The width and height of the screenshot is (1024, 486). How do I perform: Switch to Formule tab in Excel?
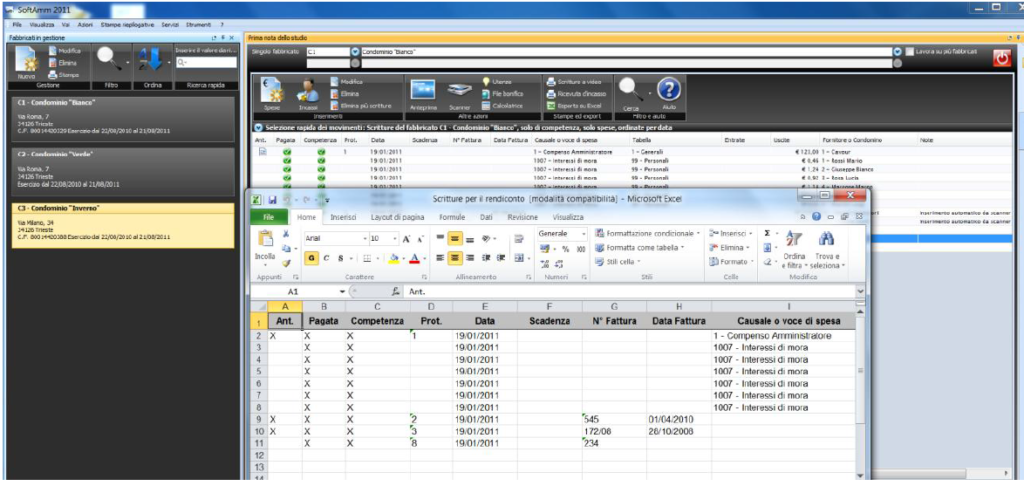tap(452, 217)
